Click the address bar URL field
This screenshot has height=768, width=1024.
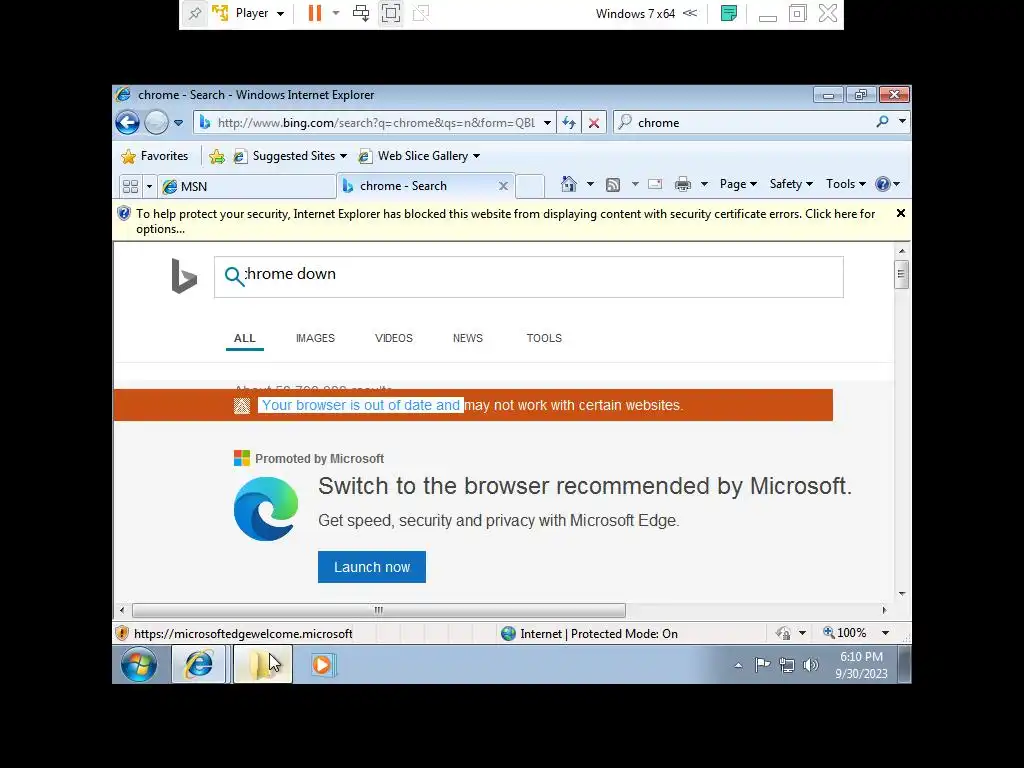[376, 122]
